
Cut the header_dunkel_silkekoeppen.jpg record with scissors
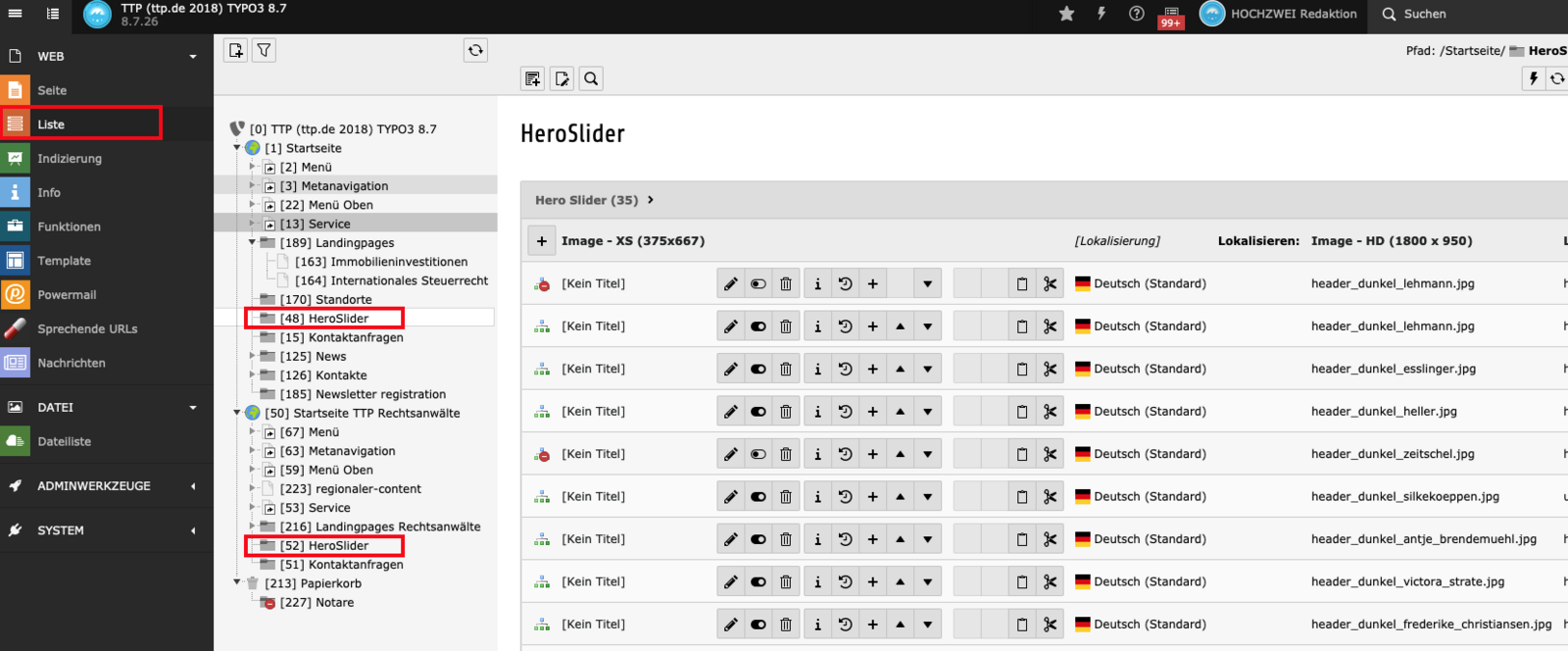1050,497
